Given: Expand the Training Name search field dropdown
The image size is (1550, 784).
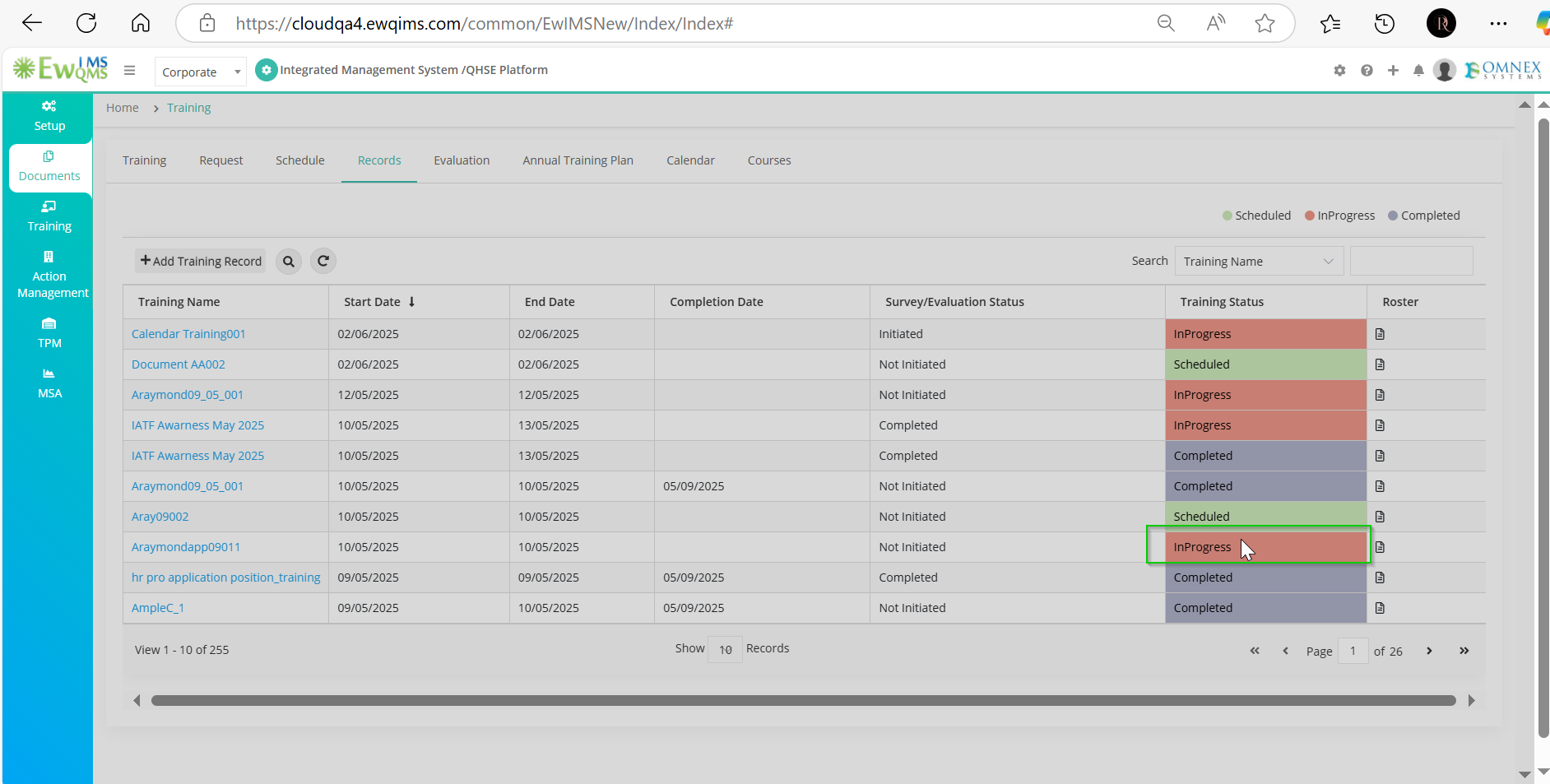Looking at the screenshot, I should pos(1259,262).
